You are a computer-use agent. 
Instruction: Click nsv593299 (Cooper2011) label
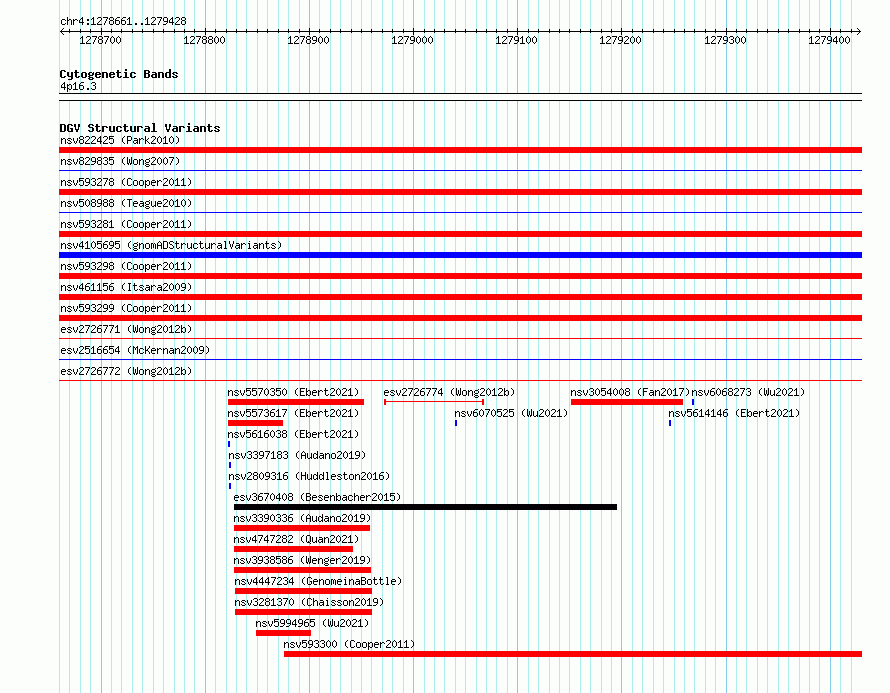click(x=126, y=308)
